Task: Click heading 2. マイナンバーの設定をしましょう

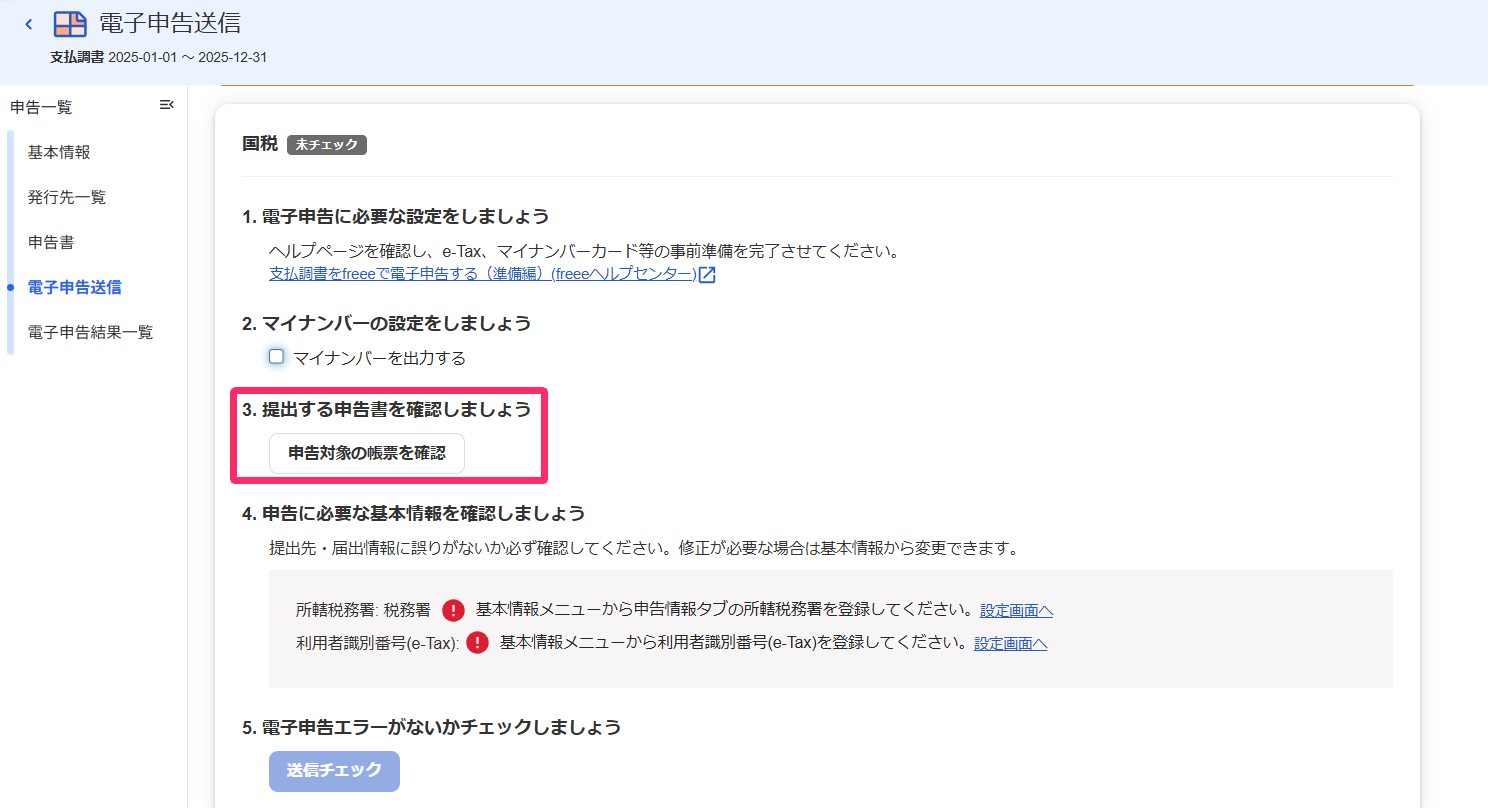Action: coord(386,324)
